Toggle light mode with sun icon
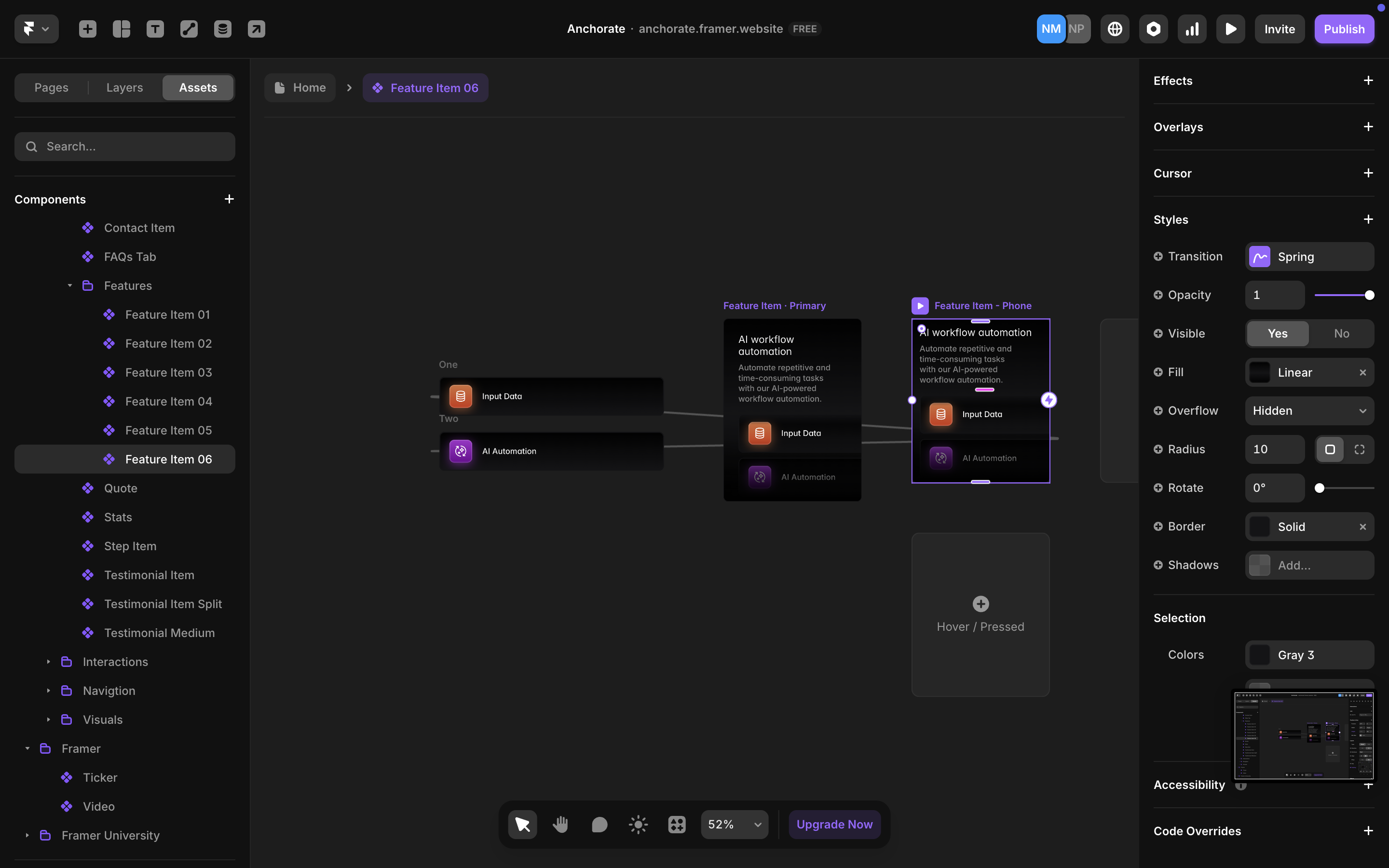 coord(638,824)
